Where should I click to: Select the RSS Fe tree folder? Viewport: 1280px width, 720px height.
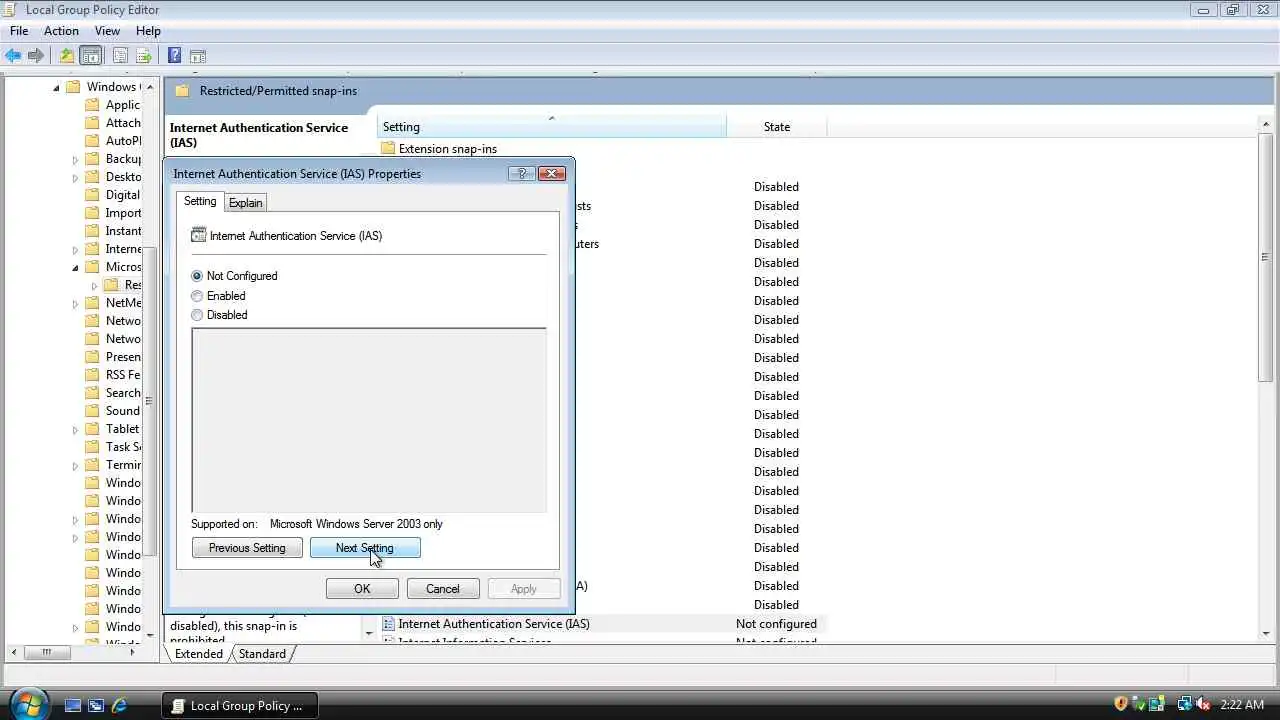(123, 375)
